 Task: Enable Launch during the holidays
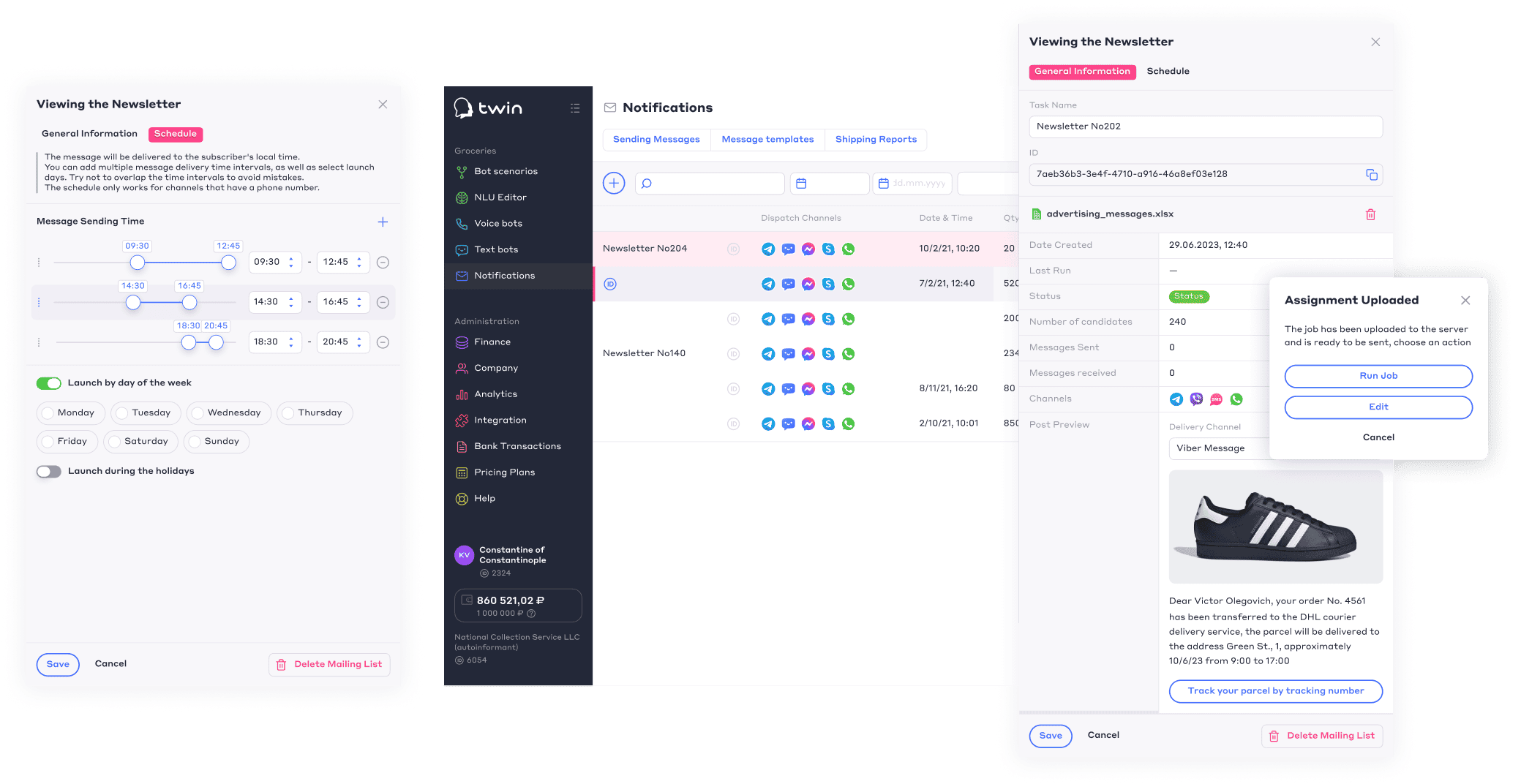(x=49, y=472)
